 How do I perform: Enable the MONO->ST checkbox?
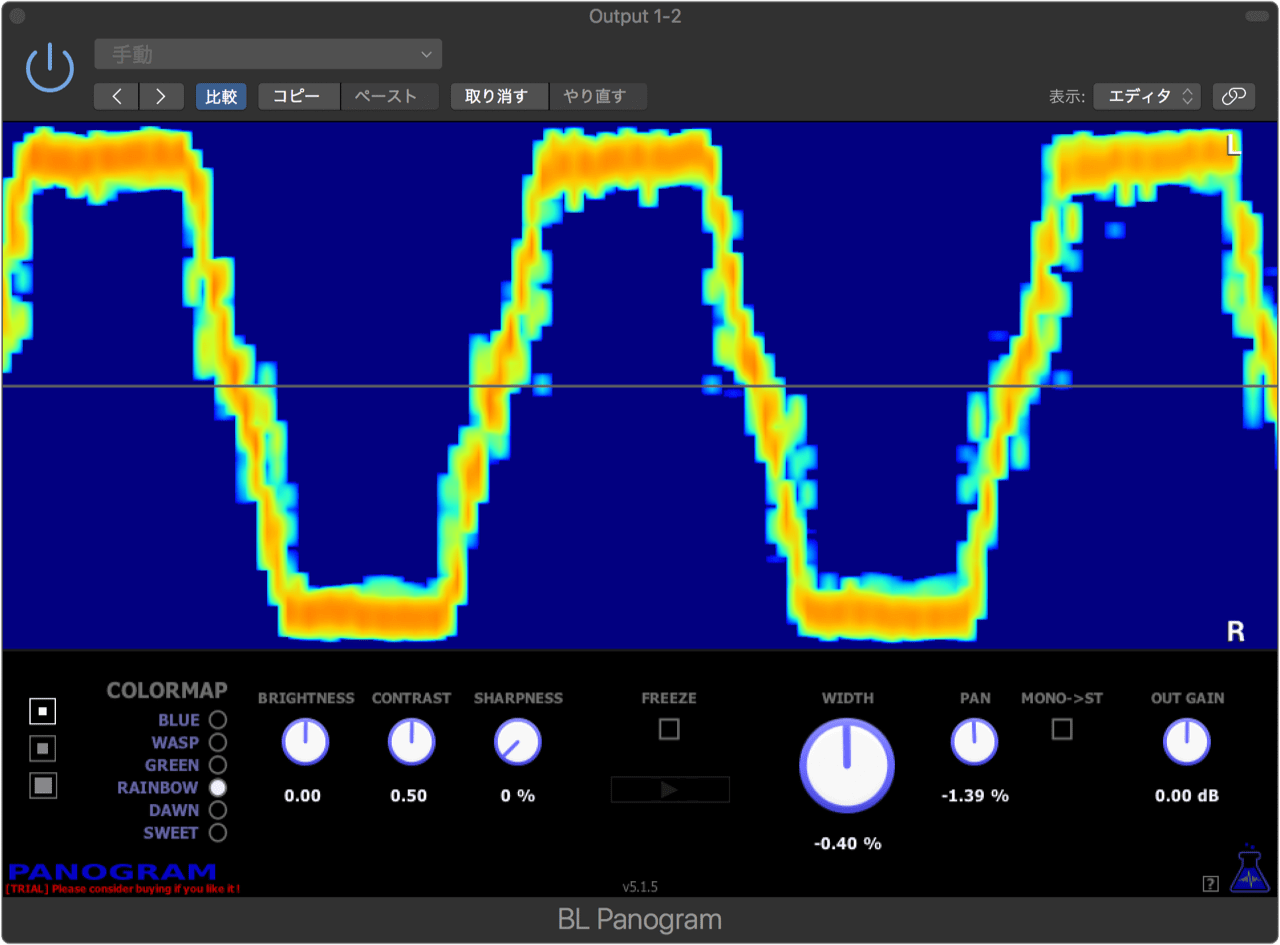point(1062,729)
